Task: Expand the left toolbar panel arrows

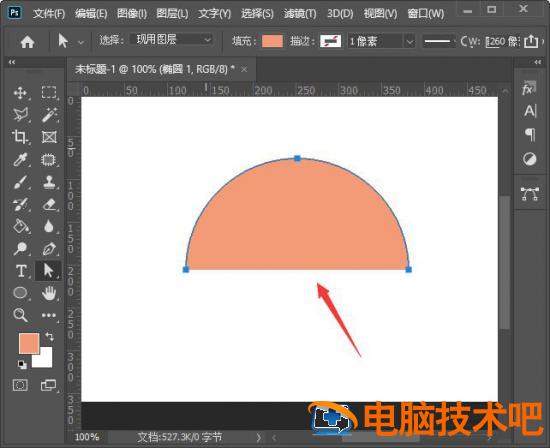Action: tap(12, 62)
